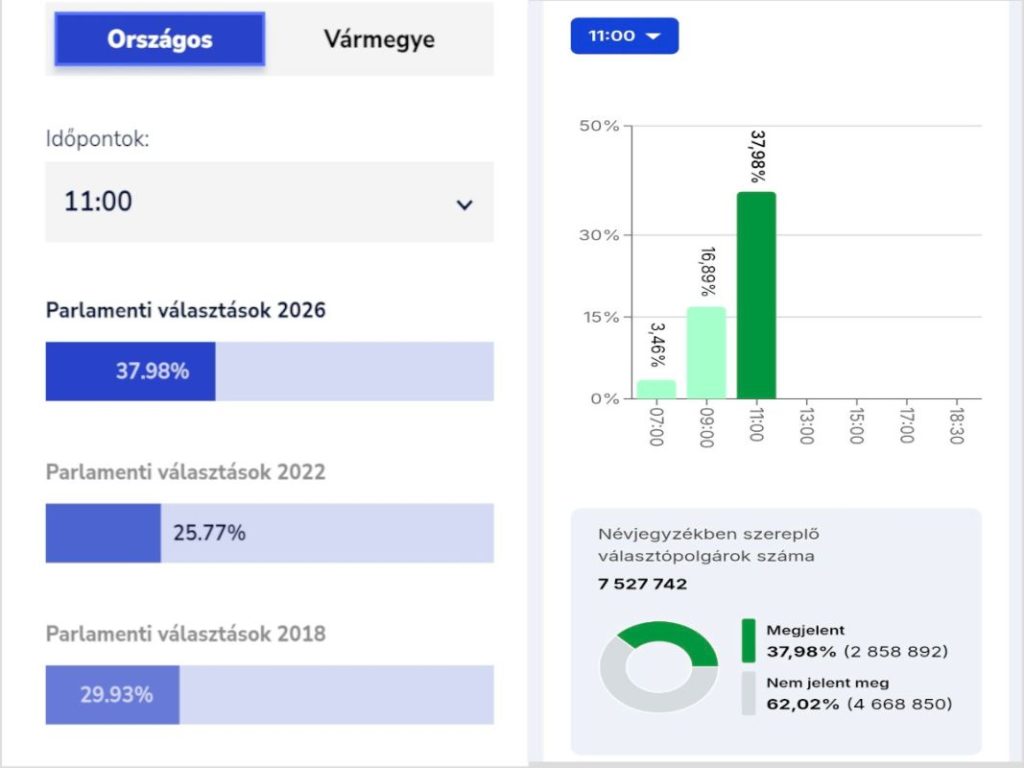This screenshot has height=768, width=1024.
Task: Open the blue 11:00 time dropdown button
Action: coord(623,36)
